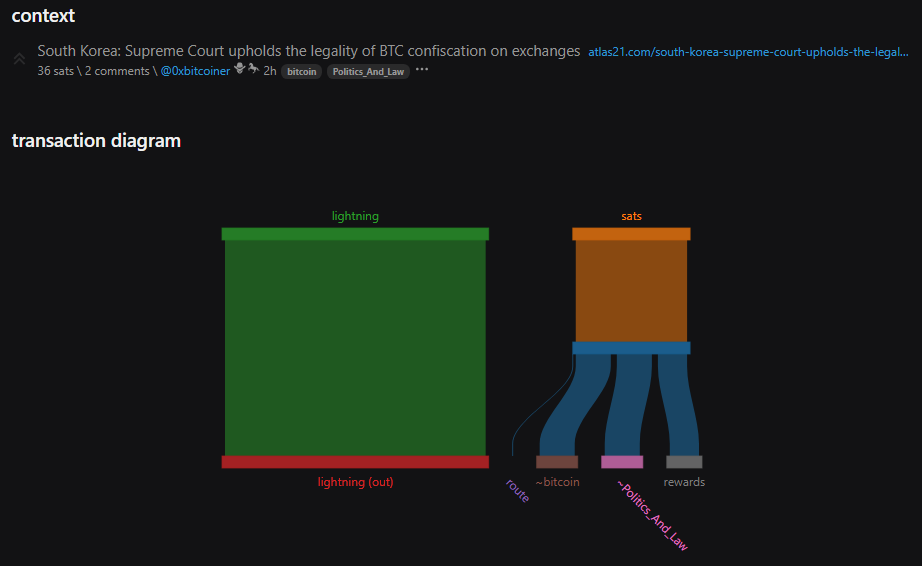This screenshot has height=566, width=922.
Task: Click the gray rewards node bar
Action: [x=684, y=462]
